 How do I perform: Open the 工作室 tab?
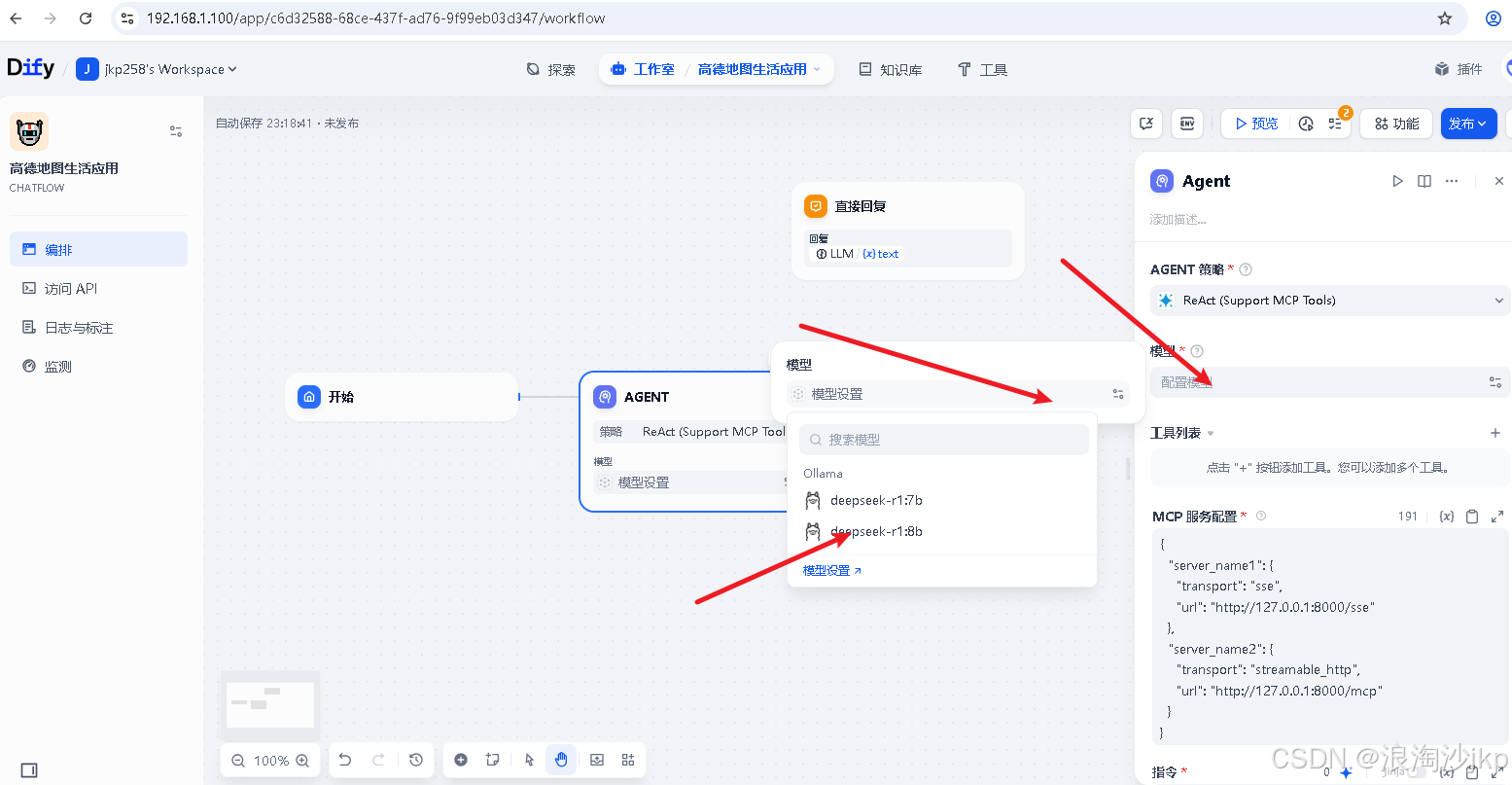pos(643,69)
